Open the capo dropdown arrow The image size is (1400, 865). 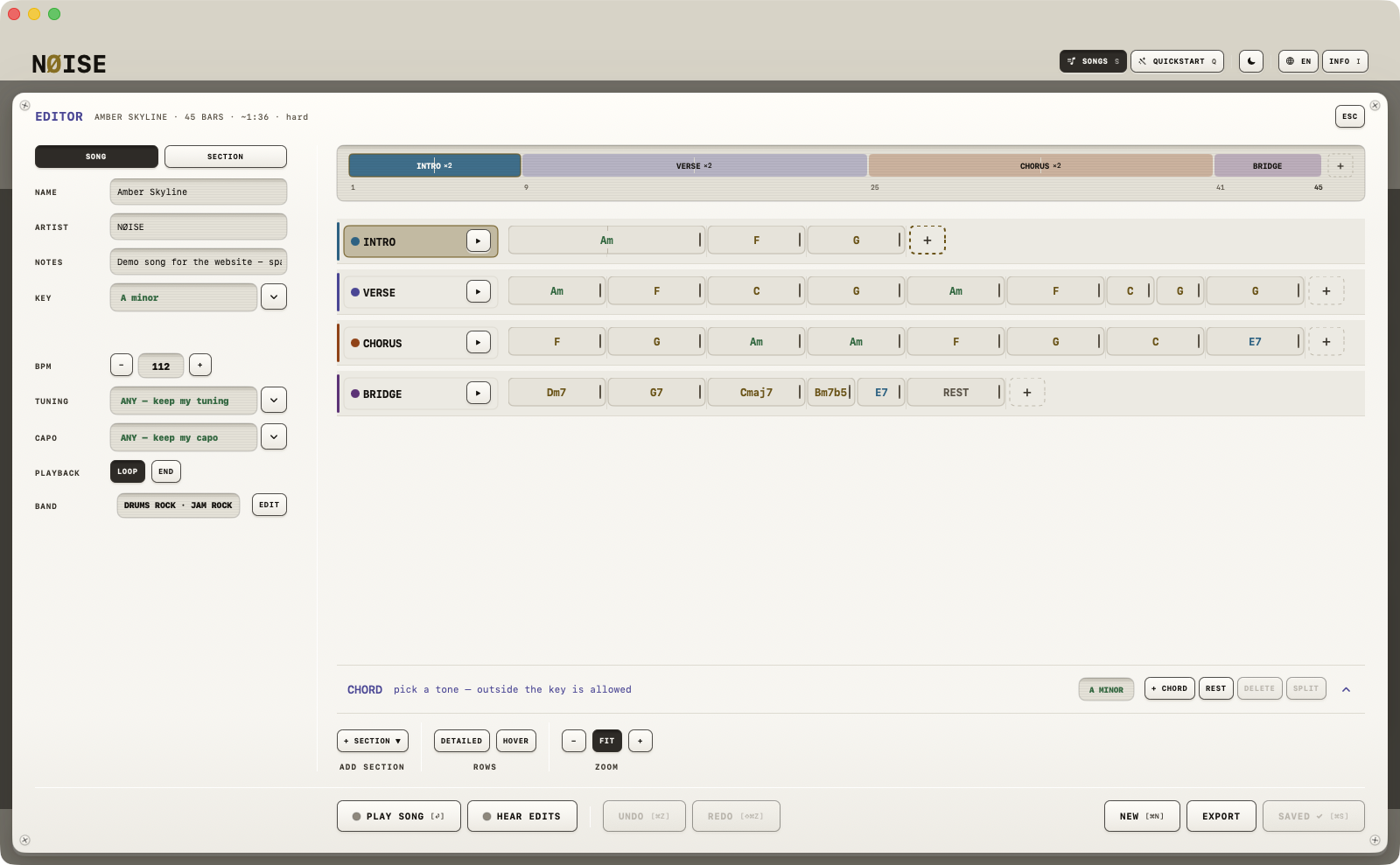(274, 436)
